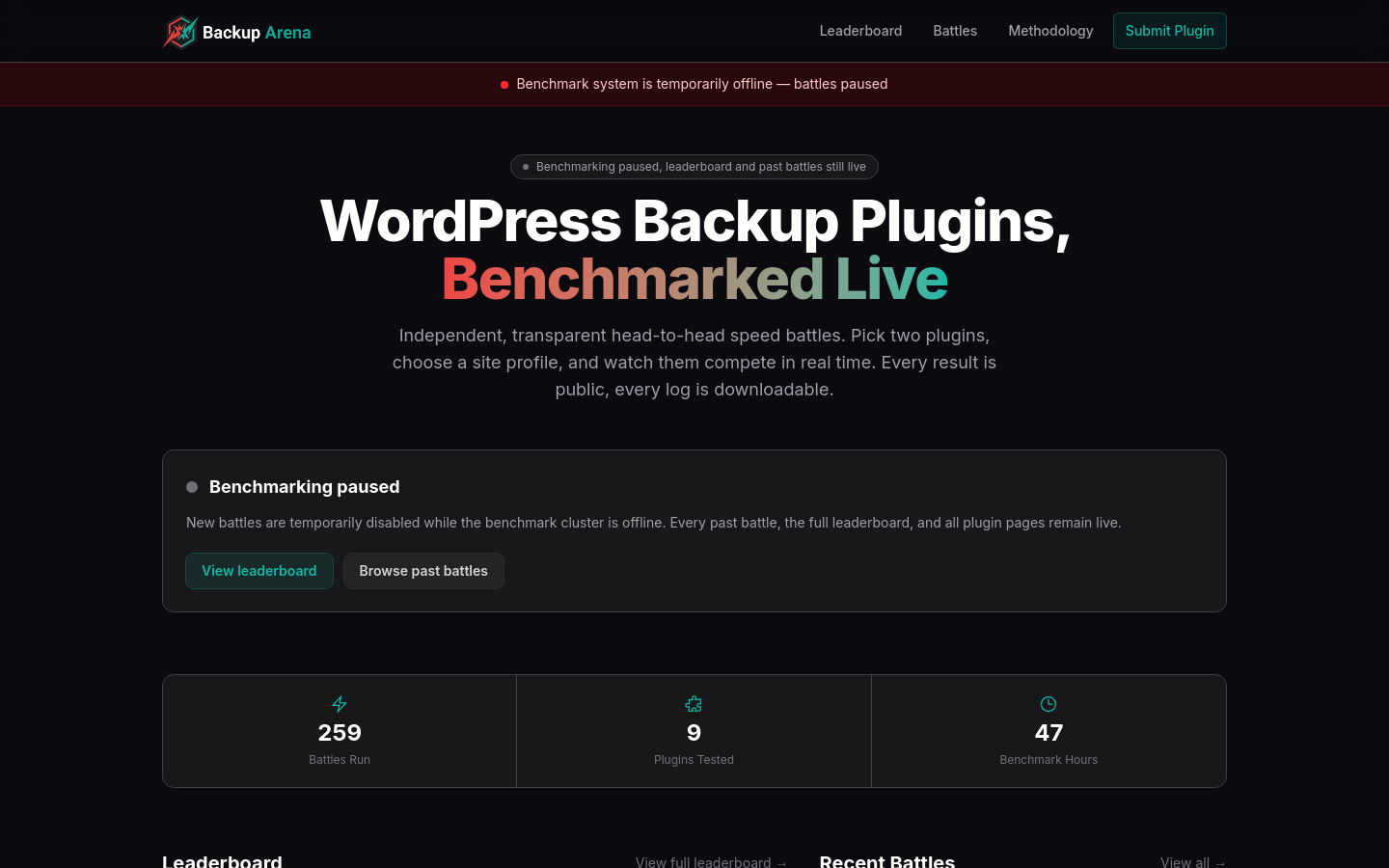Click the 259 Battles Run value
The width and height of the screenshot is (1389, 868).
340,733
